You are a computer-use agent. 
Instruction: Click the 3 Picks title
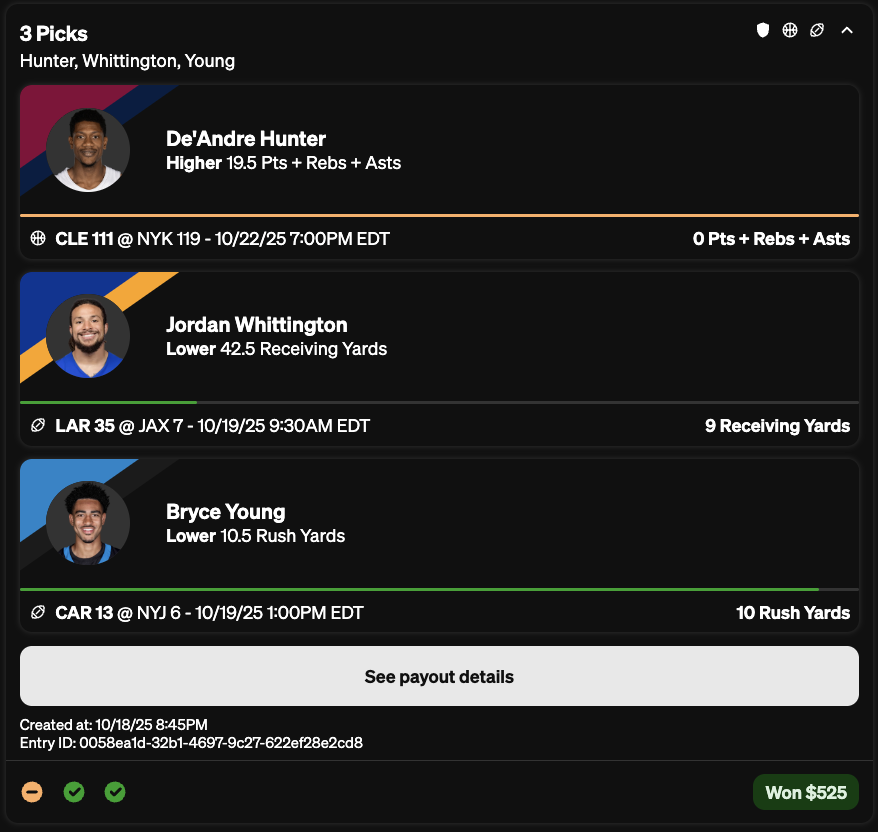click(54, 34)
